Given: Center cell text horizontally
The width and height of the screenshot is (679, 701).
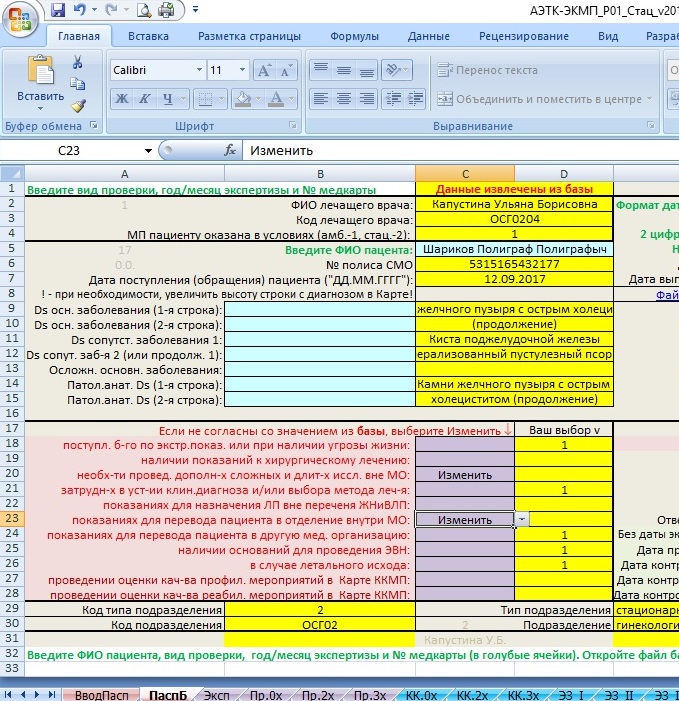Looking at the screenshot, I should click(x=343, y=99).
